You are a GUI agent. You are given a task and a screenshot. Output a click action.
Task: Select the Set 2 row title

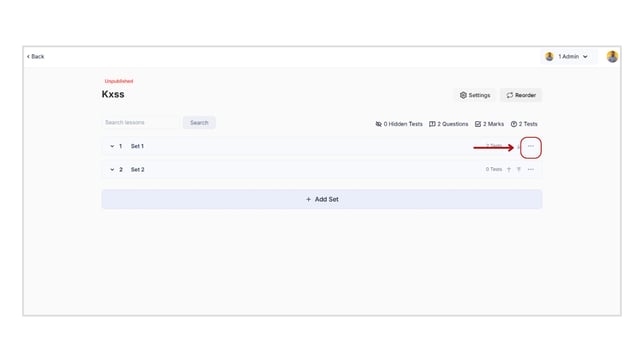(138, 169)
